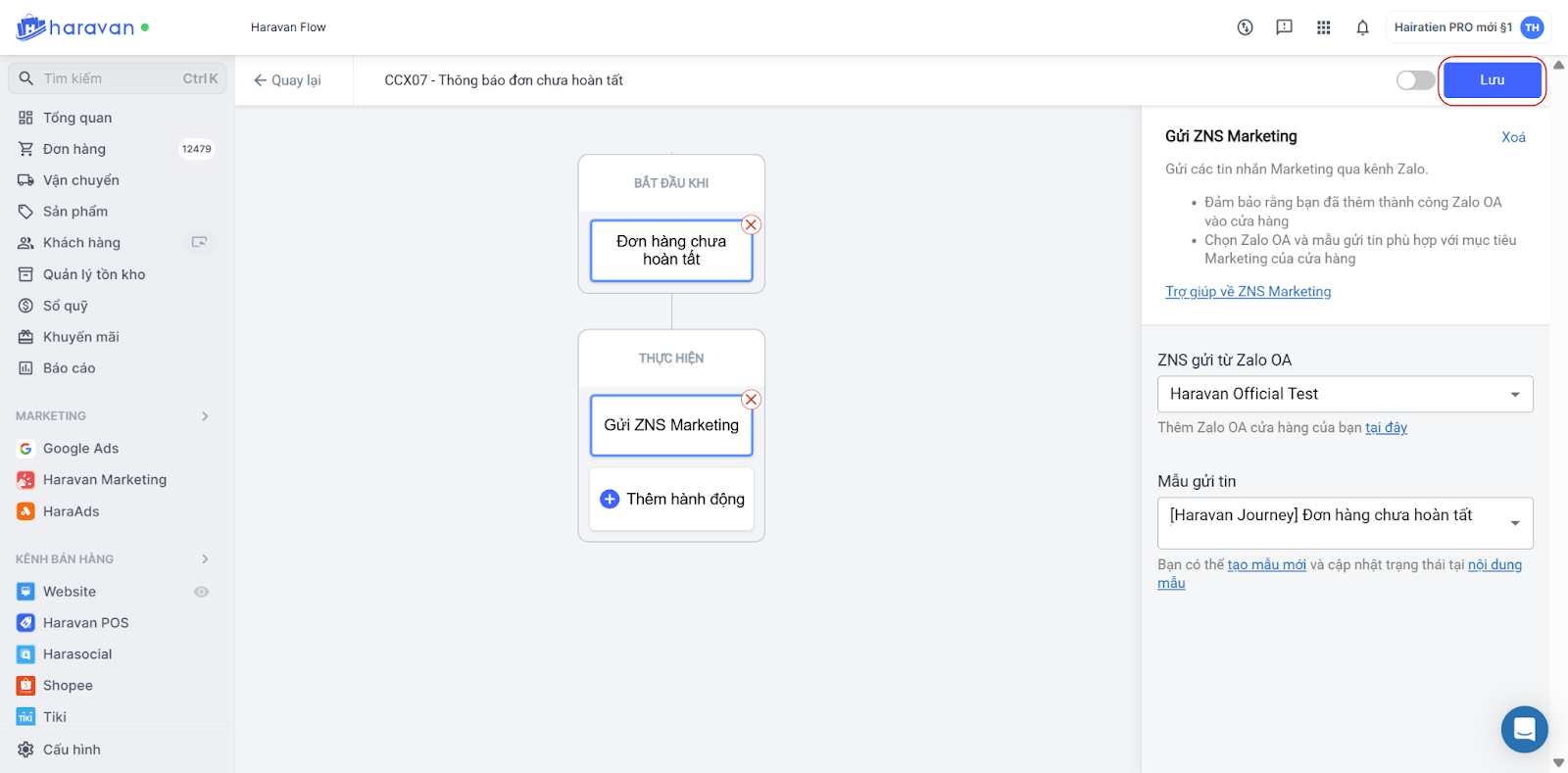1568x773 pixels.
Task: Select the 'Gửi ZNS Marketing' action node
Action: click(x=671, y=425)
